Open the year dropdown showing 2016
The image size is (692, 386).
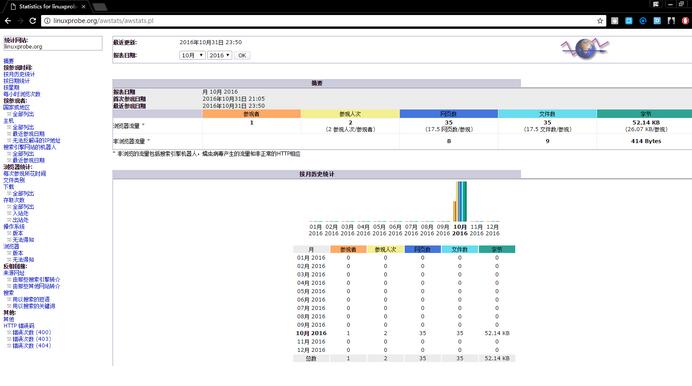(x=219, y=55)
